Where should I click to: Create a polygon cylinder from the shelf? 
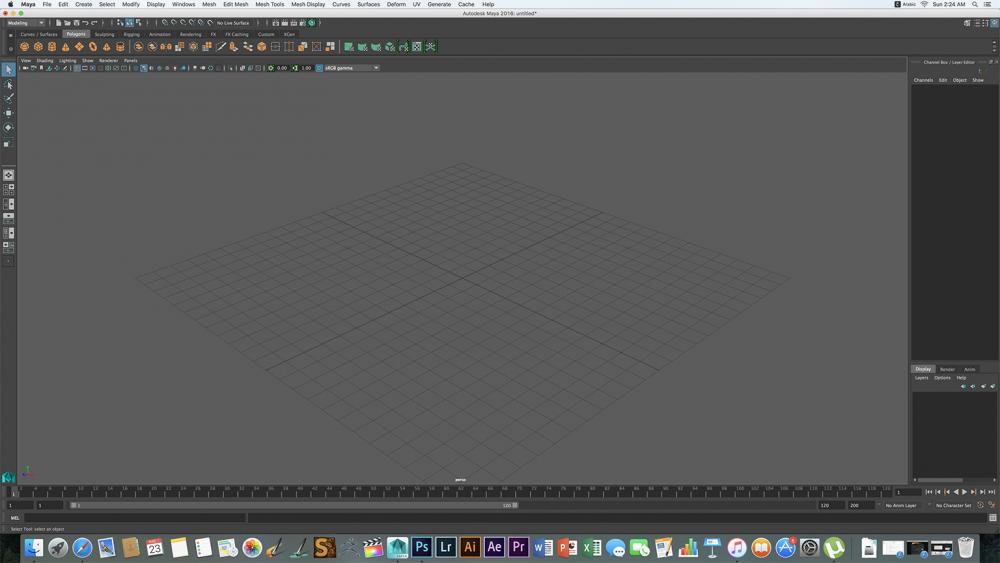coord(52,47)
